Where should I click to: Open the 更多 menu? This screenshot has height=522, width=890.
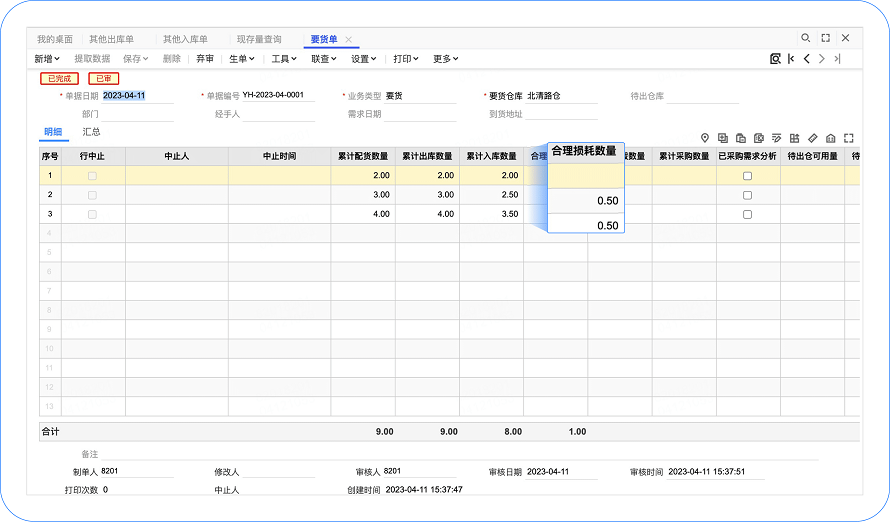click(445, 59)
